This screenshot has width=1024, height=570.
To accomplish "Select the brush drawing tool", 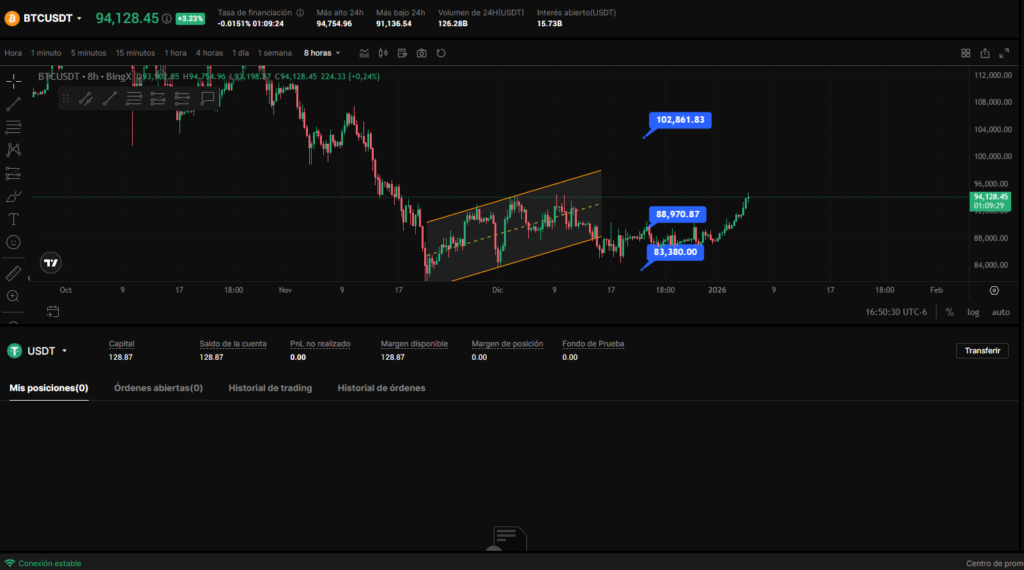I will pos(14,195).
